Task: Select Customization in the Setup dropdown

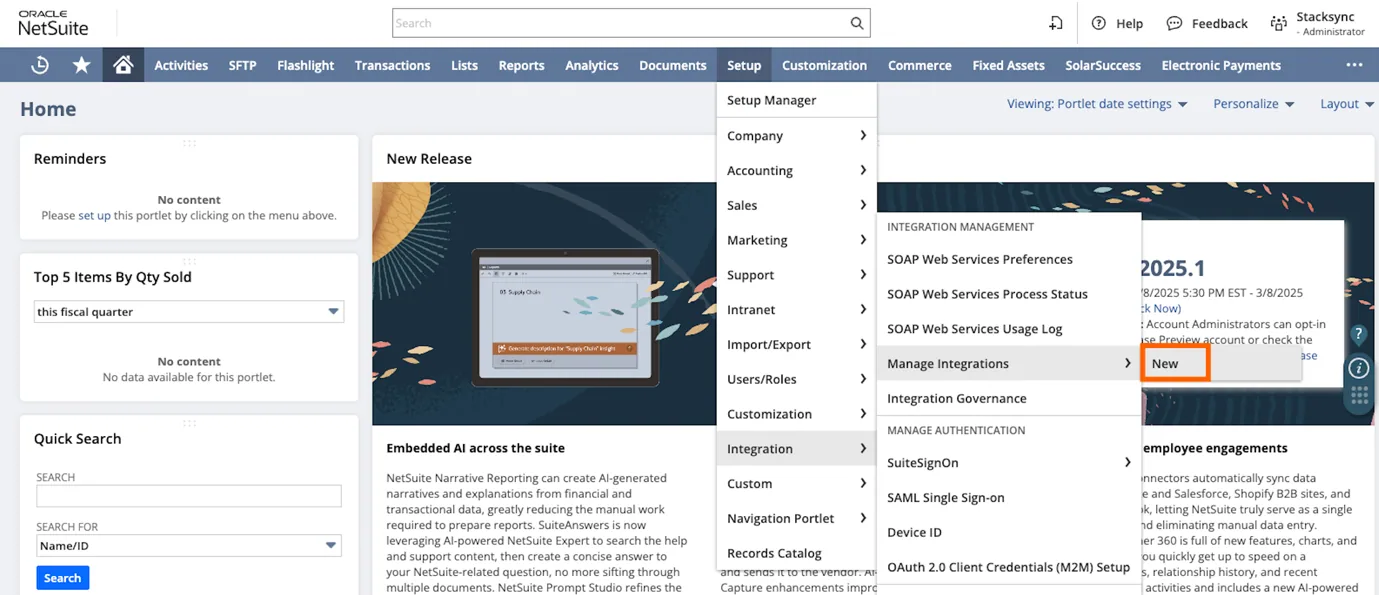Action: click(x=796, y=414)
